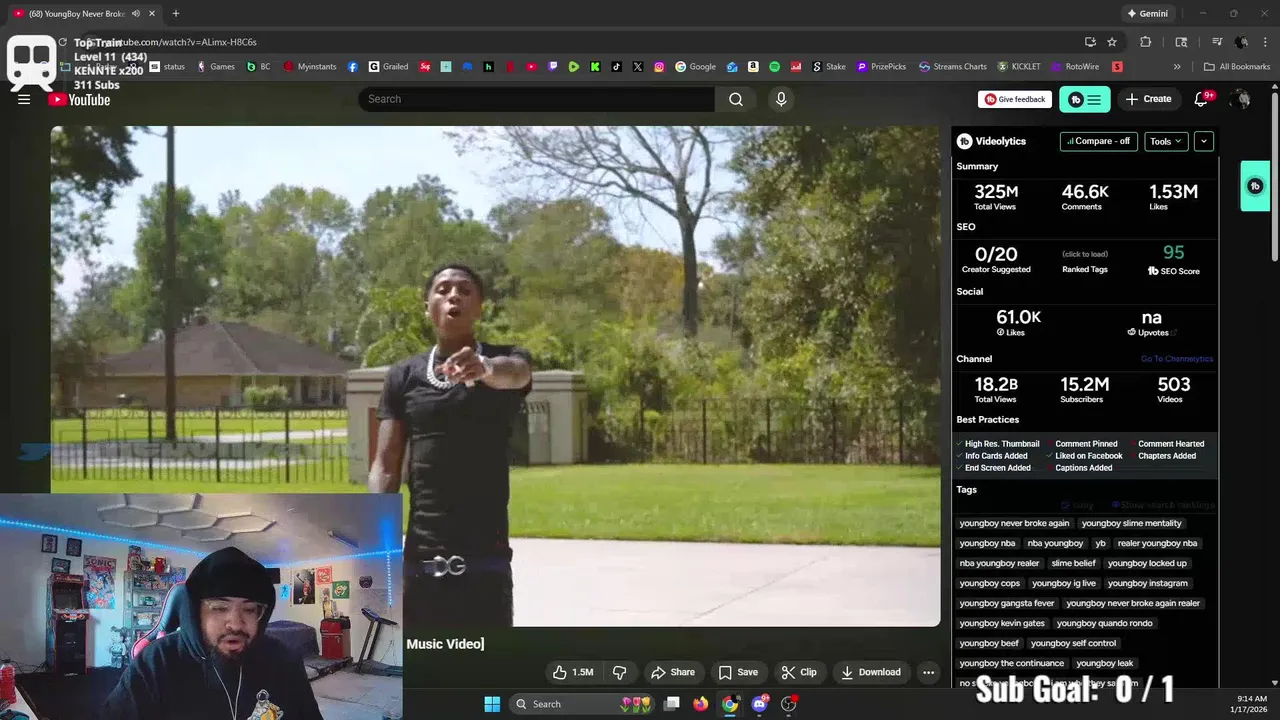Screen dimensions: 1280x720
Task: Mute the tab audio speaker icon
Action: coord(136,14)
